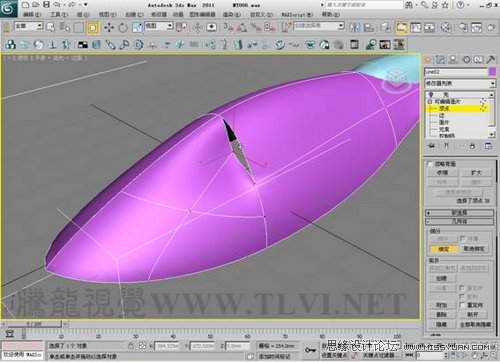Toggle the Percent Snap icon
The image size is (500, 362).
pyautogui.click(x=256, y=27)
